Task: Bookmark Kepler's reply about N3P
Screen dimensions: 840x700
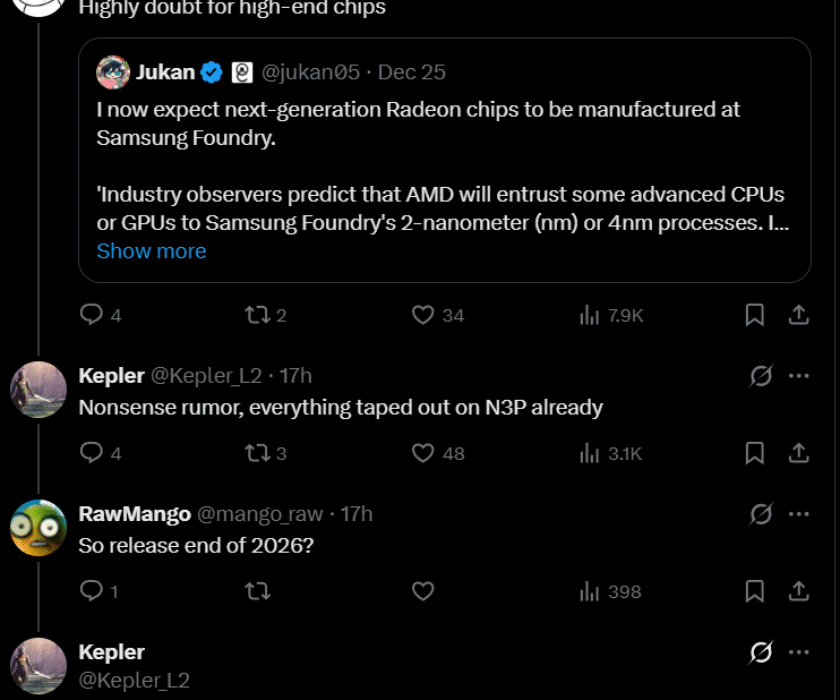Action: (755, 453)
